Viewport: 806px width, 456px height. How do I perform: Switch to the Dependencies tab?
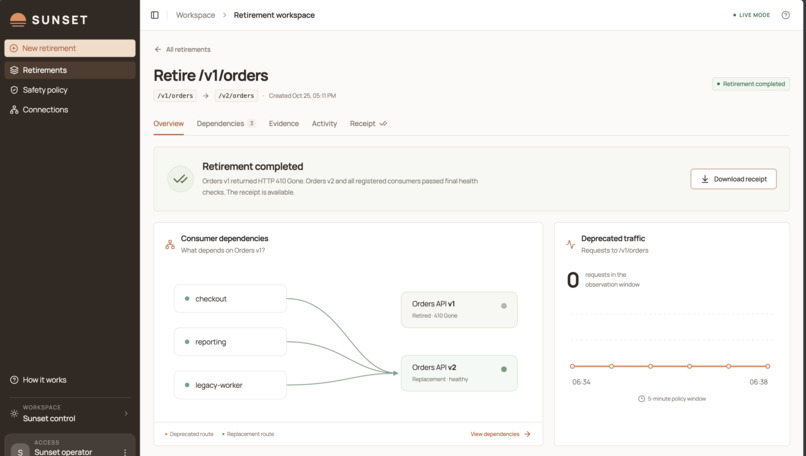pyautogui.click(x=226, y=123)
